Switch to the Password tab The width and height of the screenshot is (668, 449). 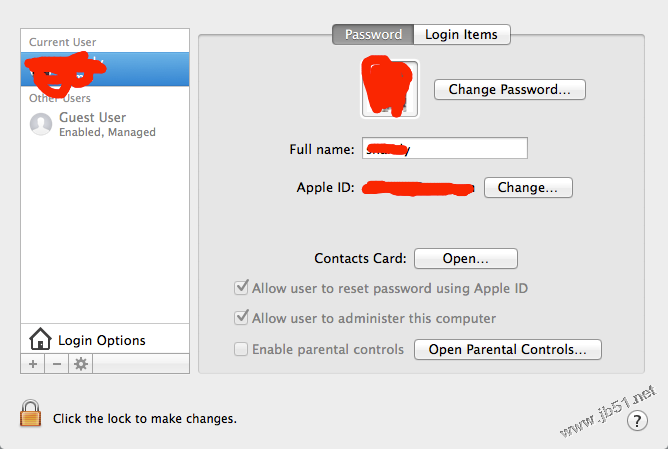pyautogui.click(x=373, y=34)
